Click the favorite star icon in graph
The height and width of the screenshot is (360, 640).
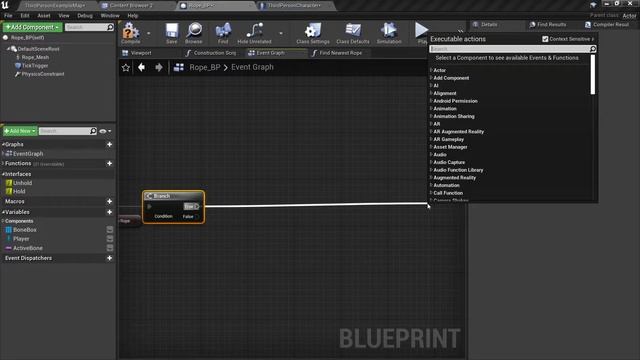[126, 68]
